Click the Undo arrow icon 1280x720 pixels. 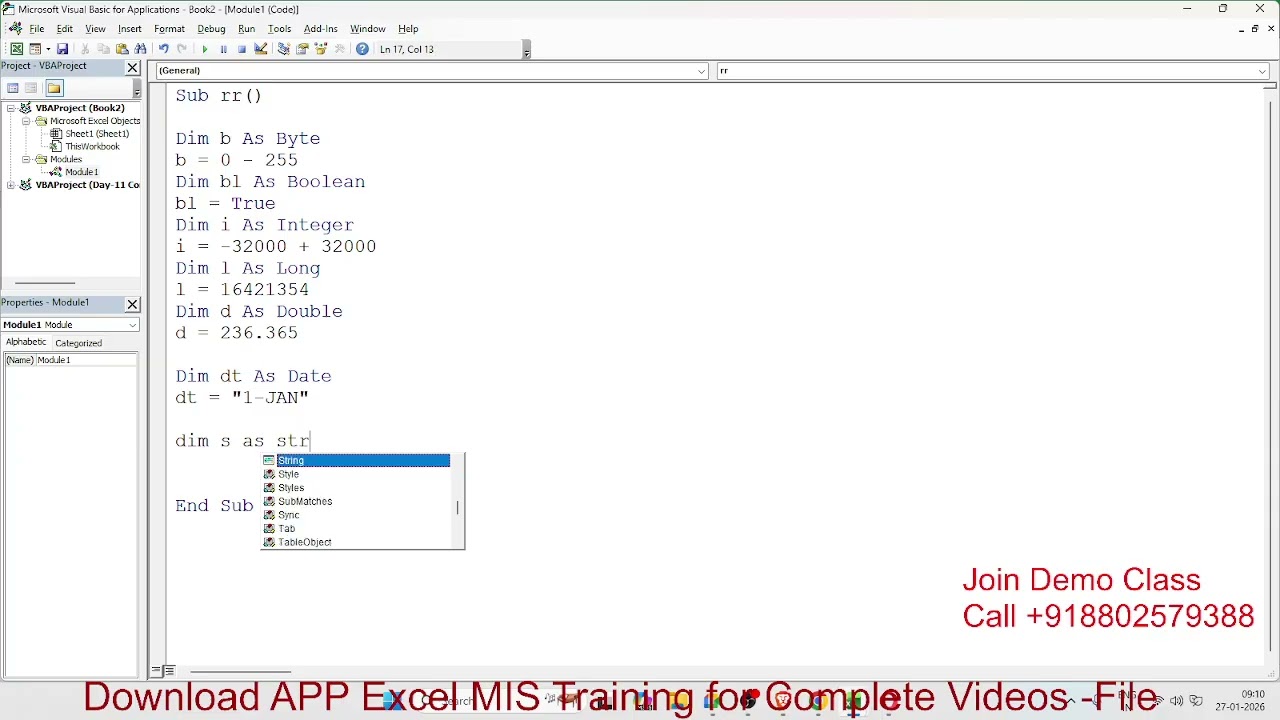point(164,49)
